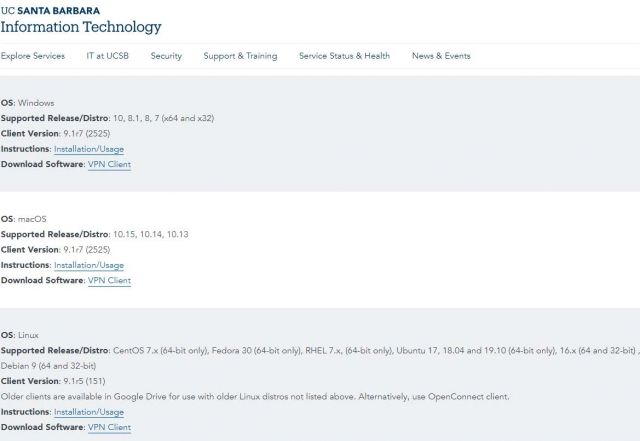Click the 'Debian 9 (64 and 32-bit)' text
The height and width of the screenshot is (441, 640).
48,366
